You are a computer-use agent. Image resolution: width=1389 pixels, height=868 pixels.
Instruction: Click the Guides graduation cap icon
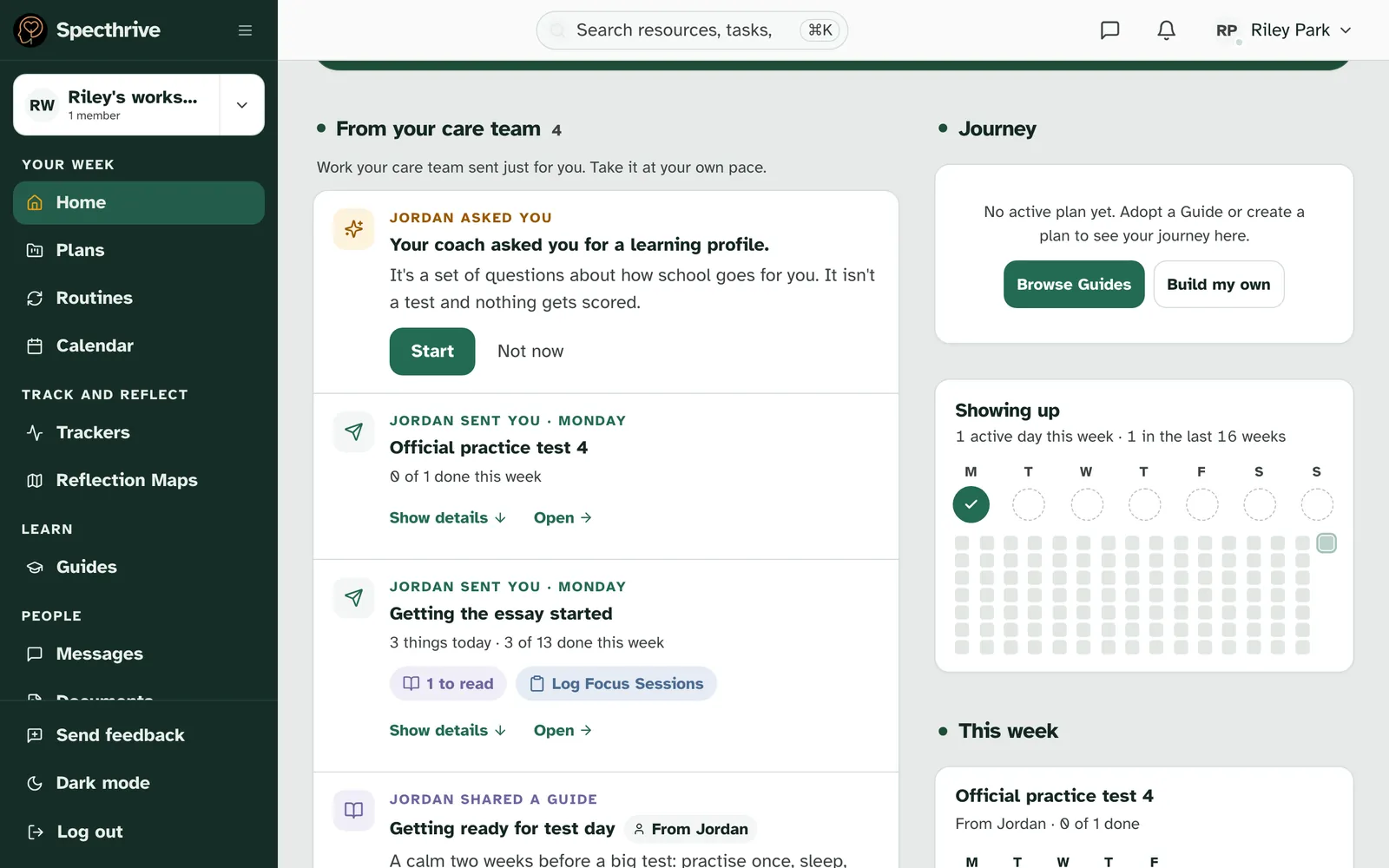click(35, 567)
